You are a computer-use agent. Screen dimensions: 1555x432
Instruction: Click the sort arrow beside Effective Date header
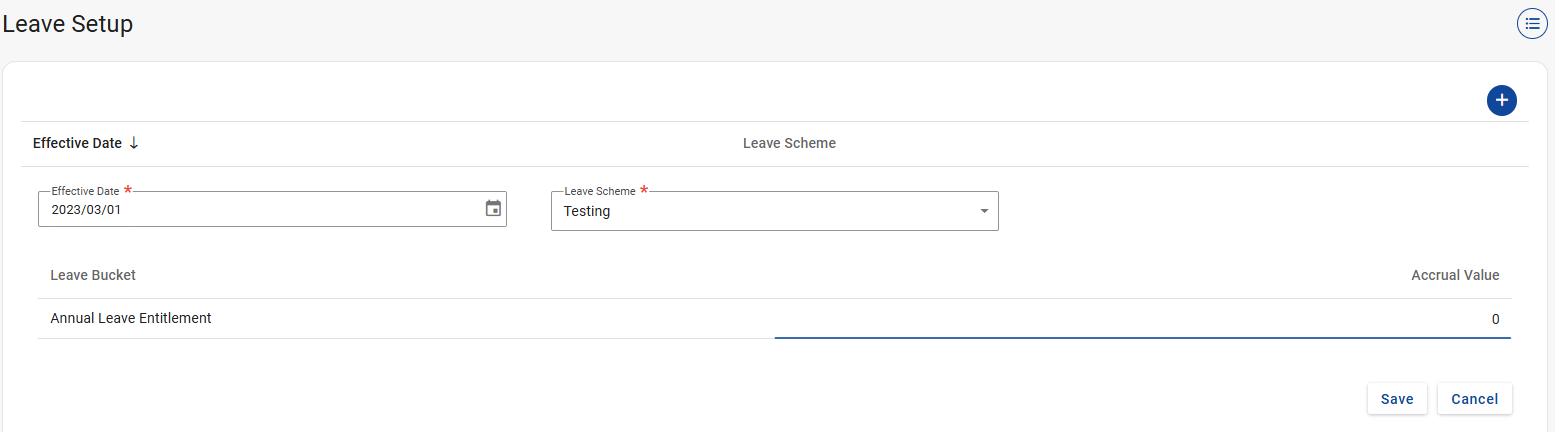pos(134,143)
